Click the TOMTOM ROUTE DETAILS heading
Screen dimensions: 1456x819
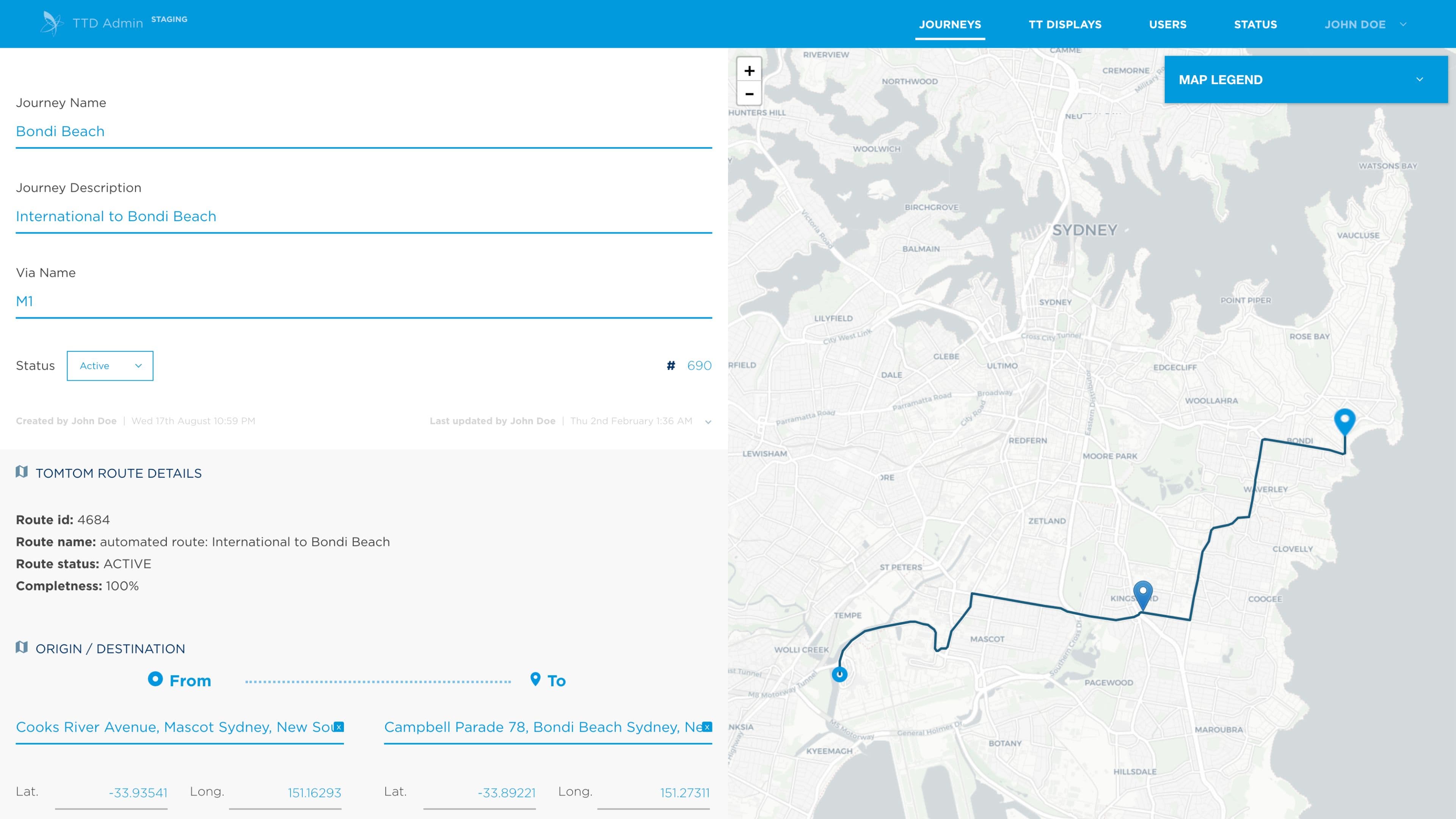[119, 473]
